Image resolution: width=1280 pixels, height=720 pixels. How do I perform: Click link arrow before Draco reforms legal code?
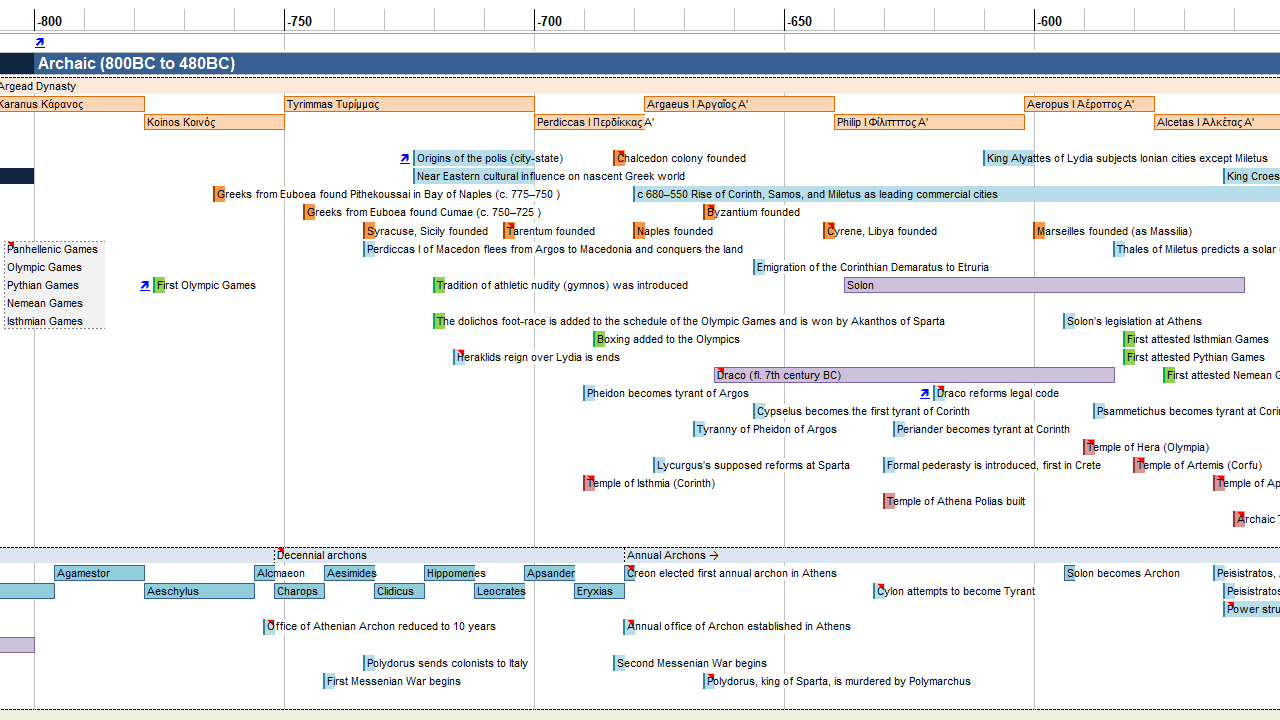pos(925,394)
